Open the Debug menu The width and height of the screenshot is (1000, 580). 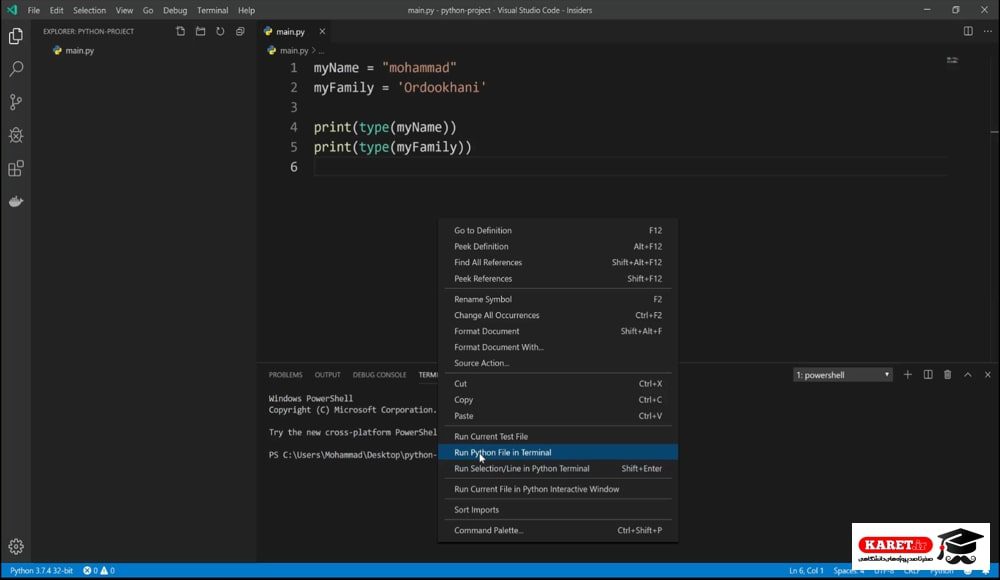pyautogui.click(x=175, y=10)
